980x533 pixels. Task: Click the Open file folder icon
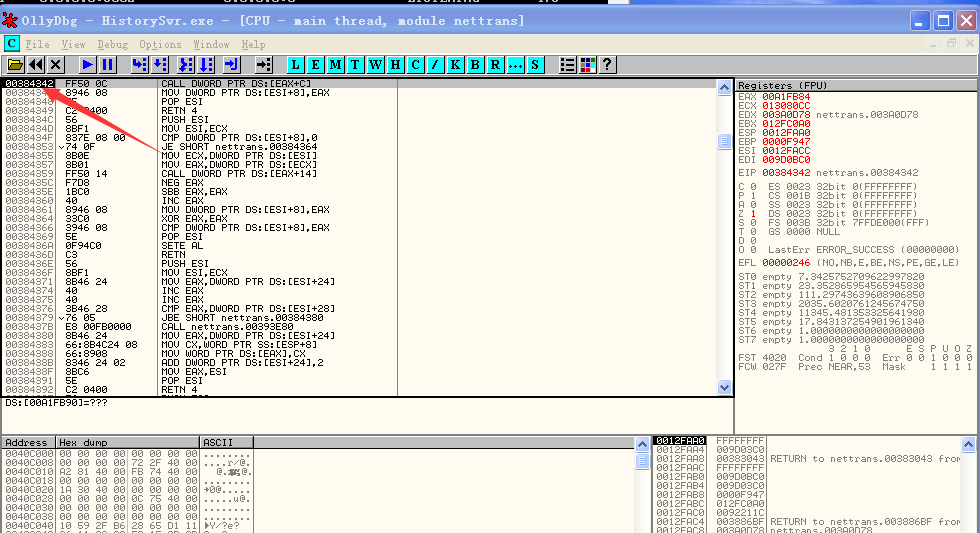(x=15, y=64)
